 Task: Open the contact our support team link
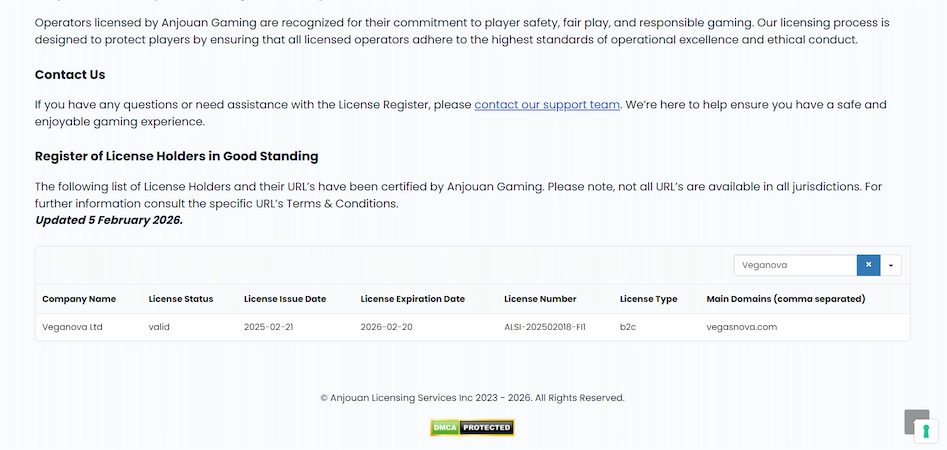547,105
